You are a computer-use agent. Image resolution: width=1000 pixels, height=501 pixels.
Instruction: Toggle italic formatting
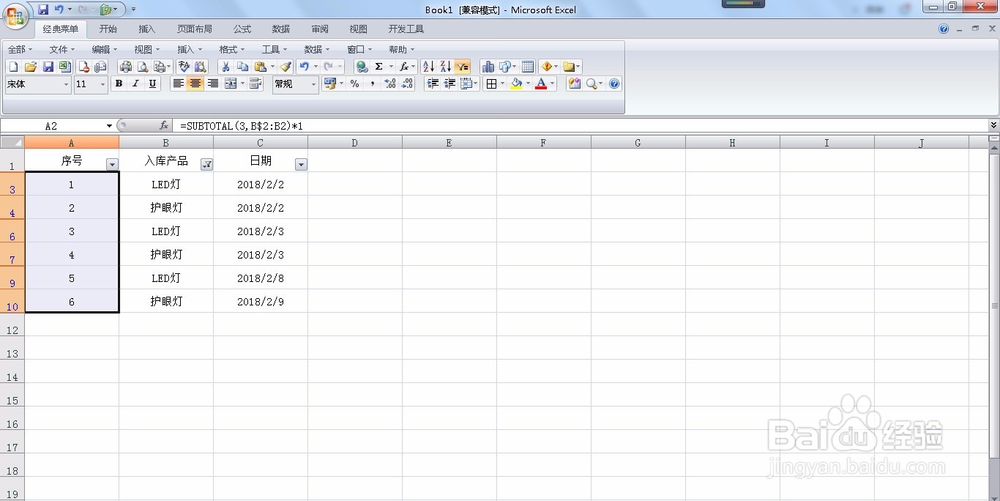[x=135, y=84]
